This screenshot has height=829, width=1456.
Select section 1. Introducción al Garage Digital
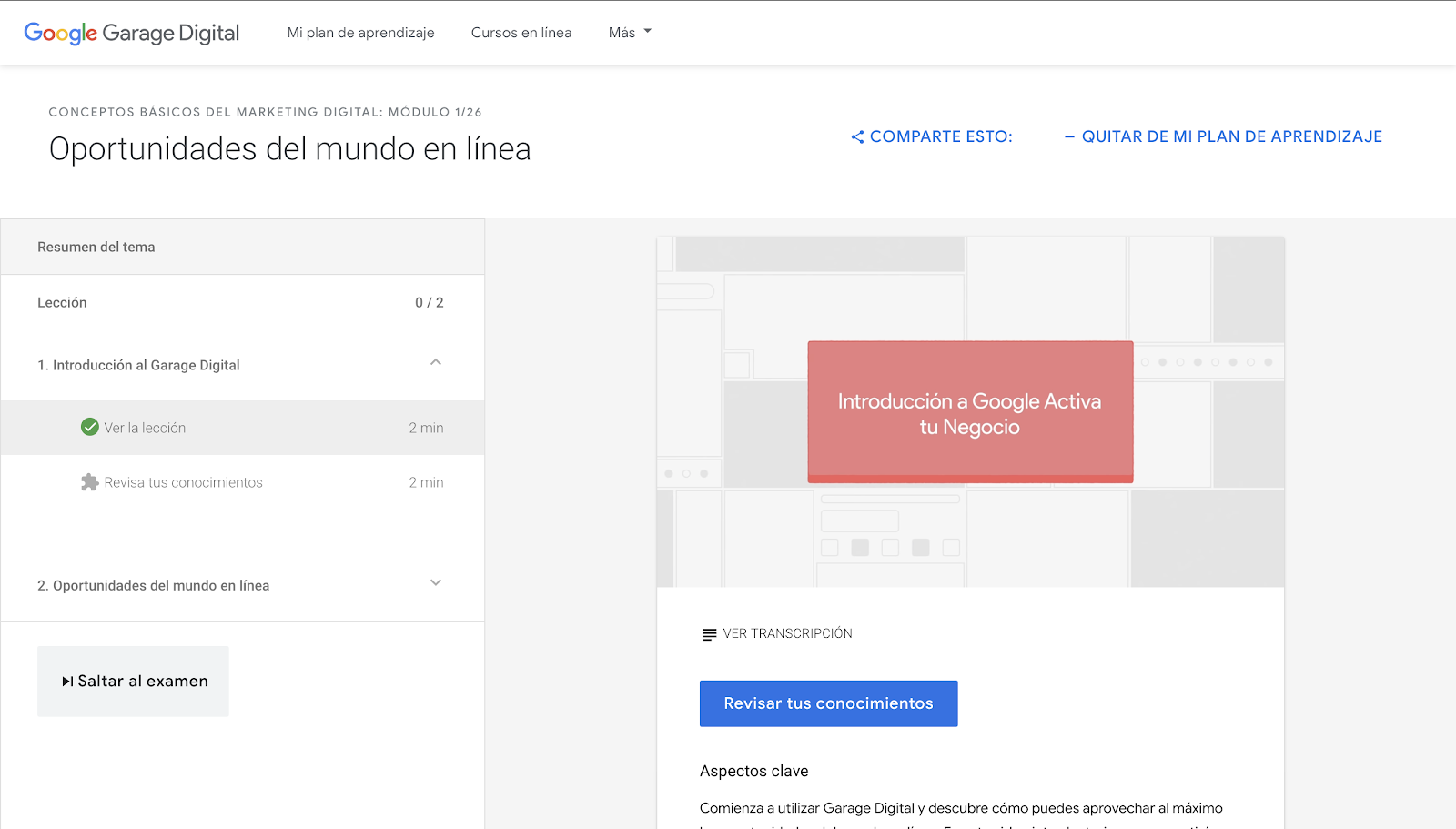[x=242, y=365]
